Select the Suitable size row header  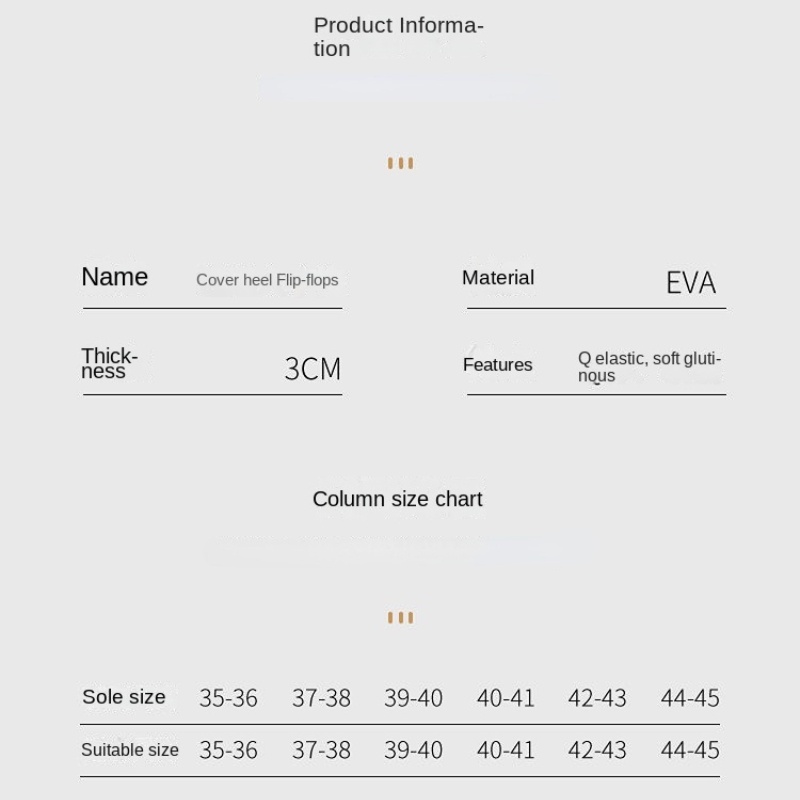point(130,750)
